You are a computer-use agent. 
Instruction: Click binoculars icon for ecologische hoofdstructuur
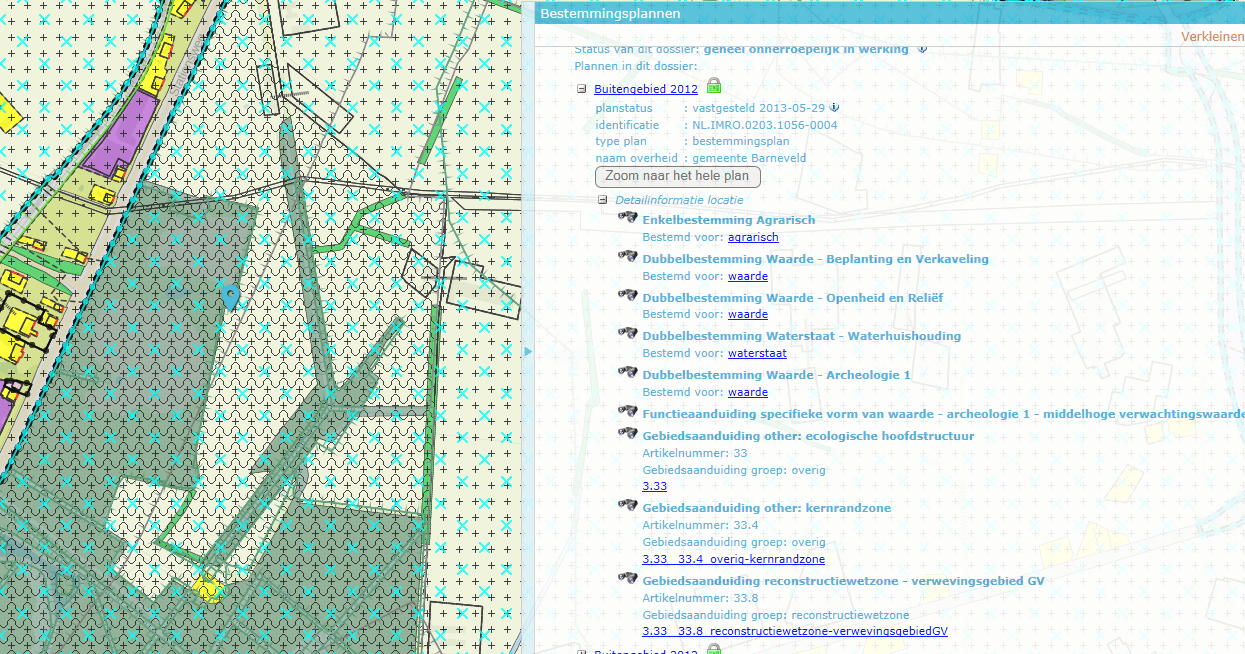[628, 433]
